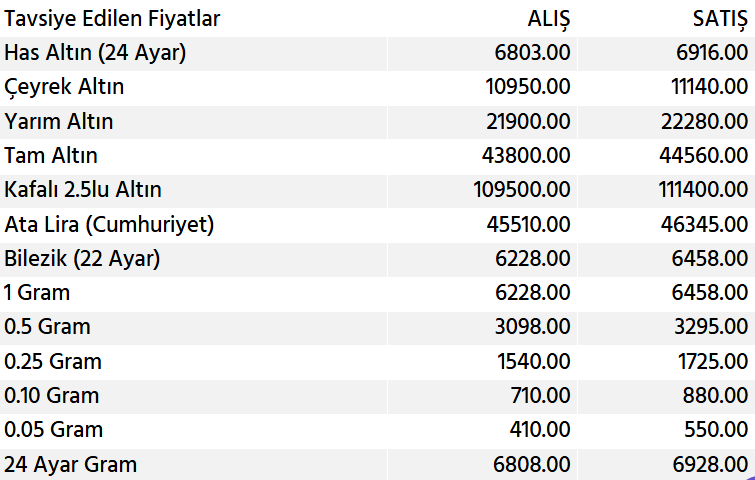Click the SATIŞ column header
The width and height of the screenshot is (755, 480).
click(719, 19)
